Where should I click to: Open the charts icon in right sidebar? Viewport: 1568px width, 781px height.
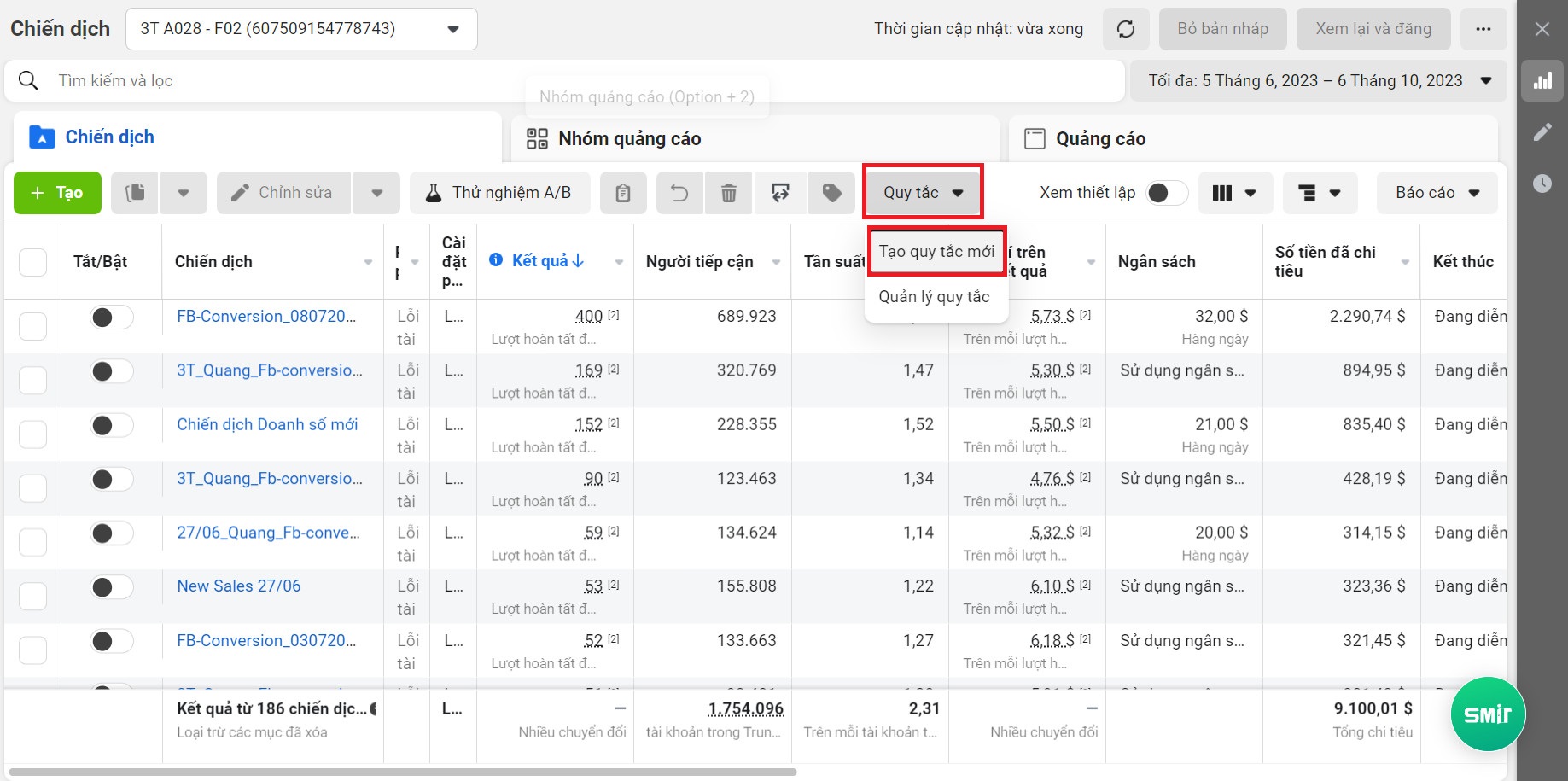(x=1542, y=81)
